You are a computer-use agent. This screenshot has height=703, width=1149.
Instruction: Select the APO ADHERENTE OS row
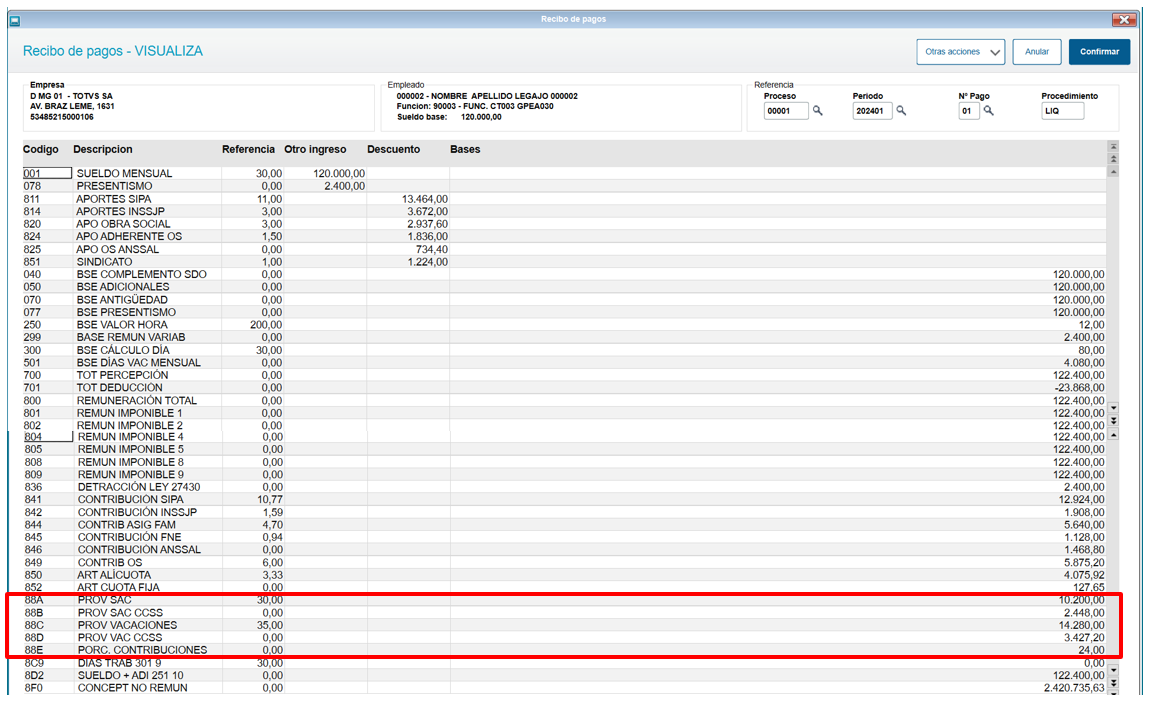click(x=564, y=237)
